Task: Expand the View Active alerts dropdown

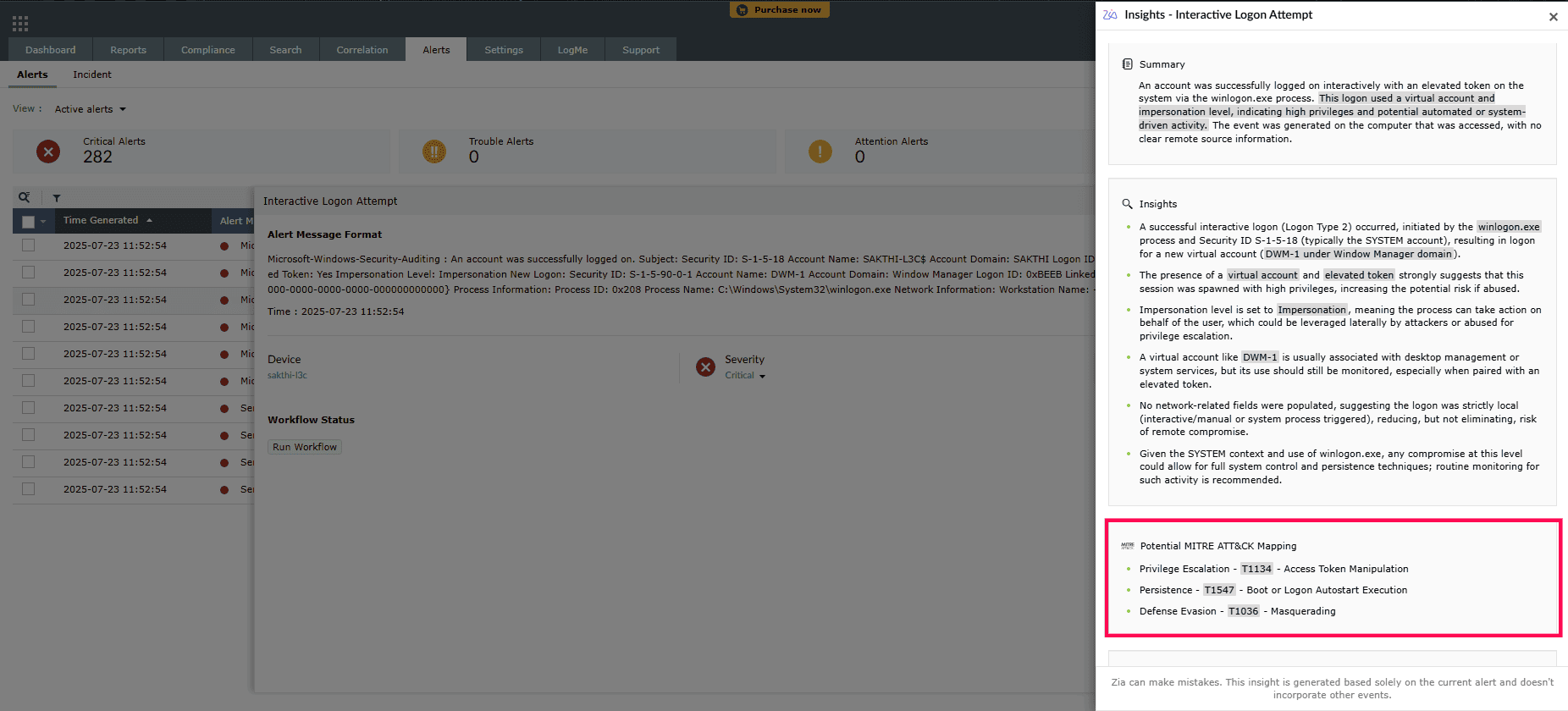Action: pos(91,109)
